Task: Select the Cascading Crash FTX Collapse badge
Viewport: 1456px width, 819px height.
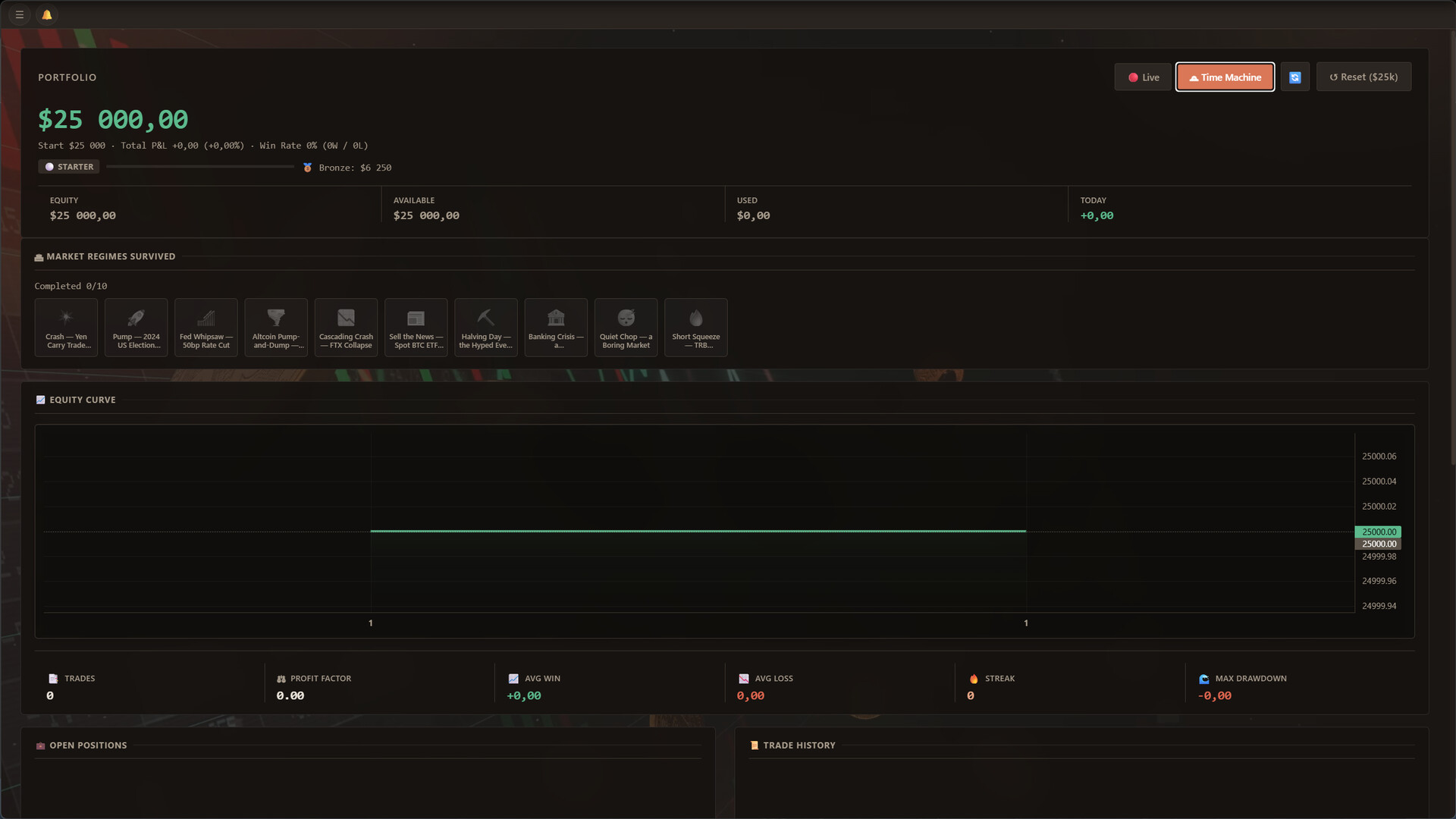Action: click(347, 328)
